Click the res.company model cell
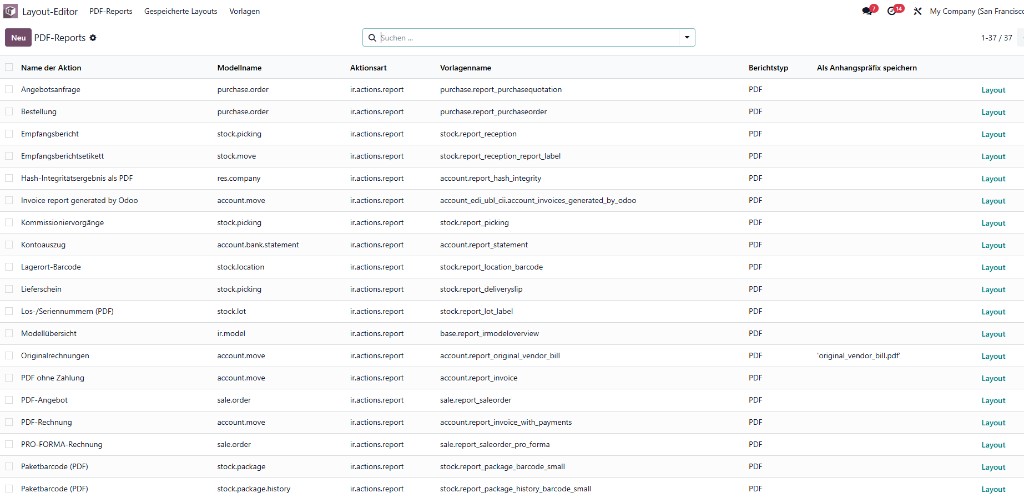Screen dimensions: 1024x498 click(x=238, y=178)
